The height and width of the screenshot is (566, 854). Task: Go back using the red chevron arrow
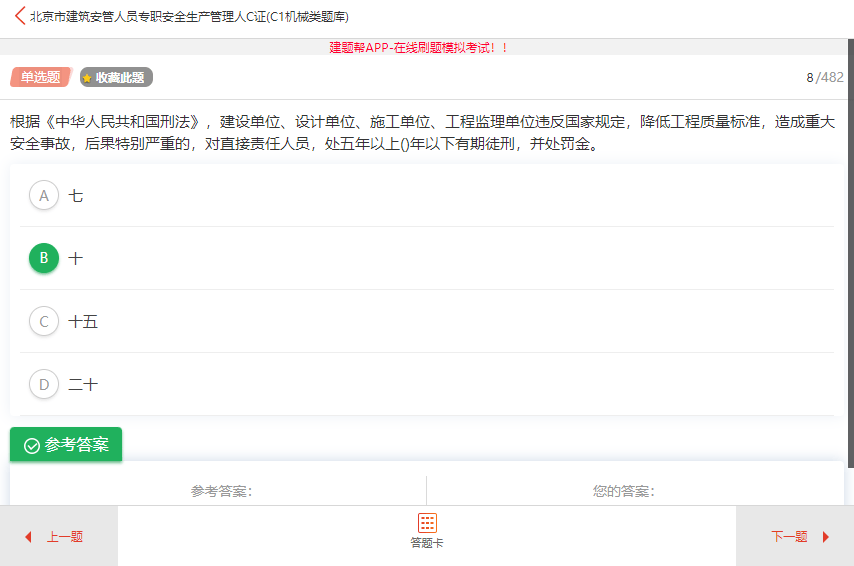[x=20, y=16]
